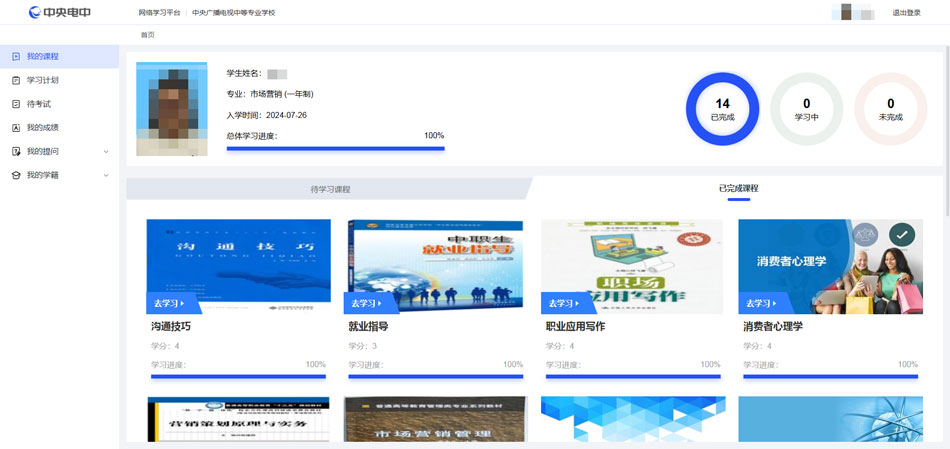The image size is (950, 449).
Task: Open the 职业应用写作 course cover
Action: (633, 266)
